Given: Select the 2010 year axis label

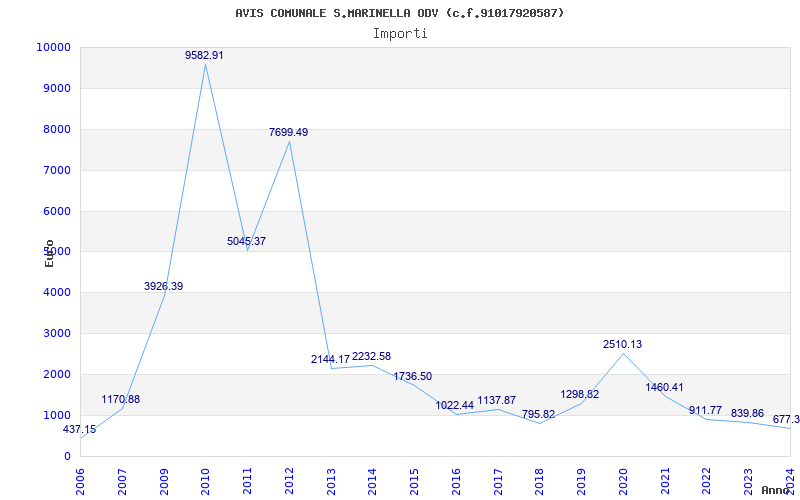Looking at the screenshot, I should [205, 482].
